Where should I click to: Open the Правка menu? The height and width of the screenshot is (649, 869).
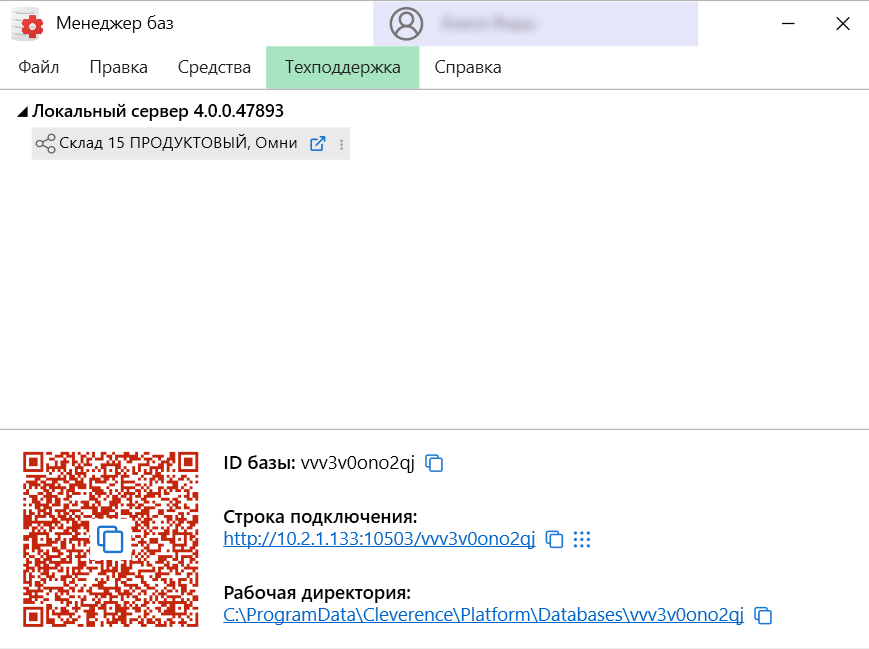119,67
